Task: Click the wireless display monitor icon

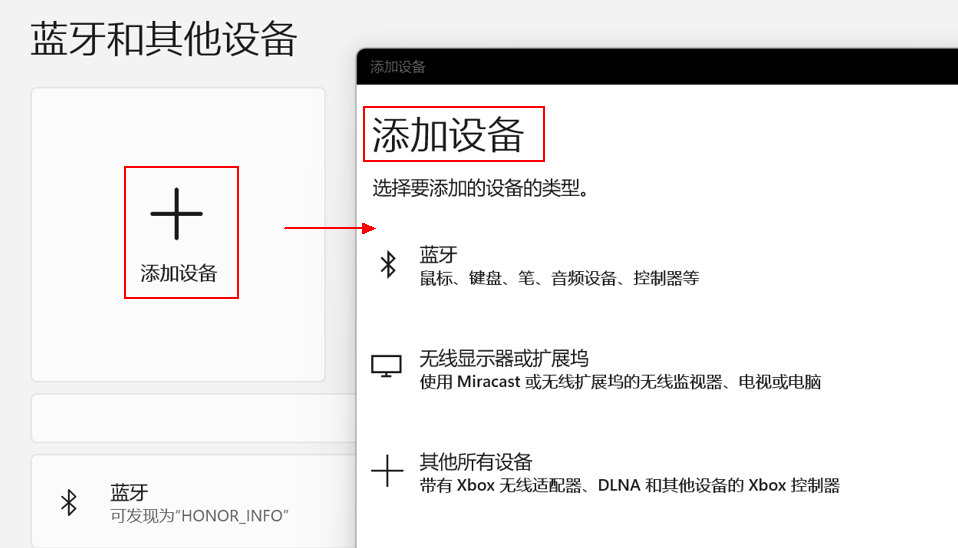Action: coord(386,365)
